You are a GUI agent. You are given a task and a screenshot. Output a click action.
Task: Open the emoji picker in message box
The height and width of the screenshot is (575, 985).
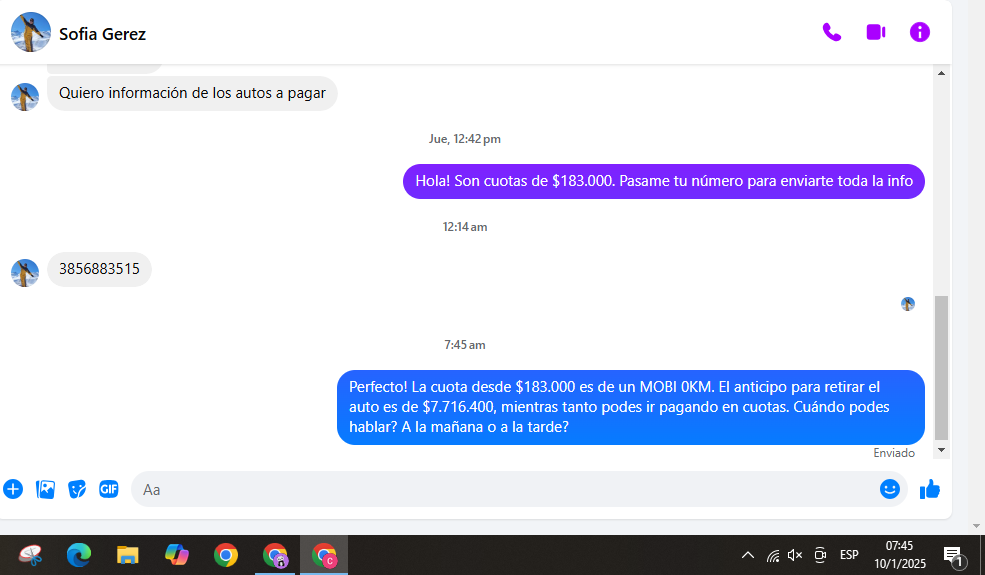[x=889, y=489]
